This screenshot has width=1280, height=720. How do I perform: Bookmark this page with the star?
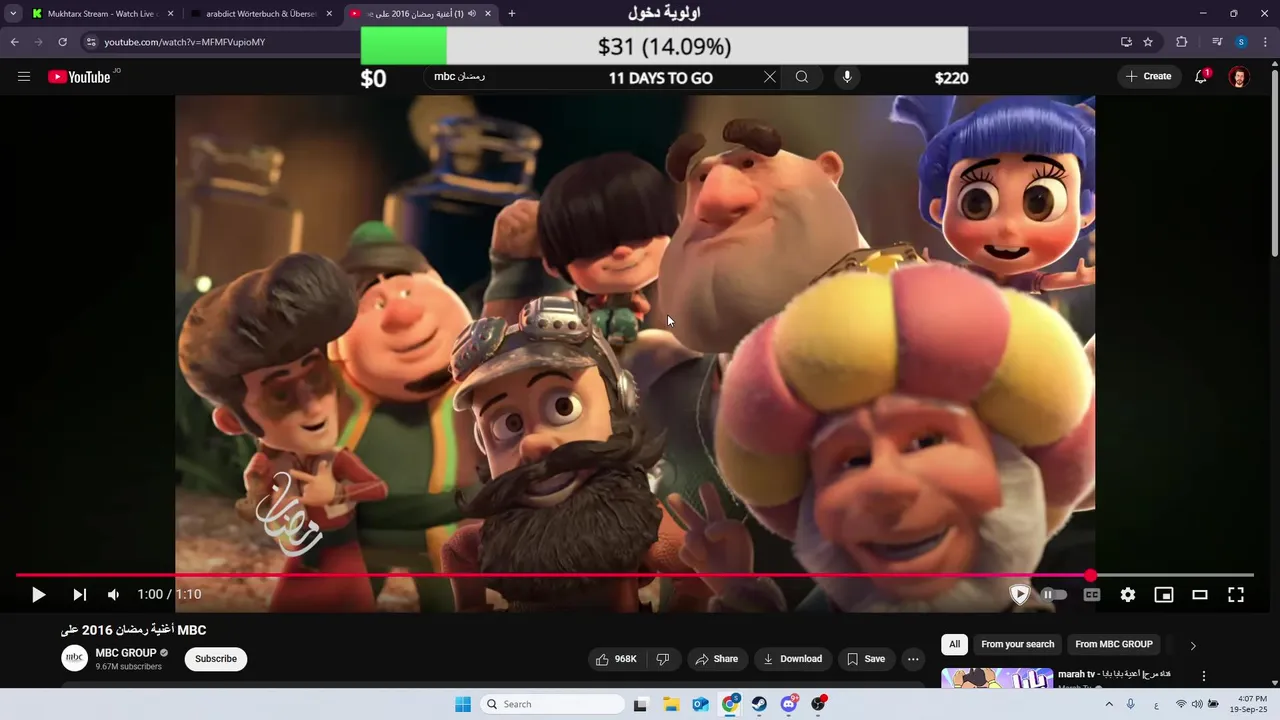click(1148, 42)
